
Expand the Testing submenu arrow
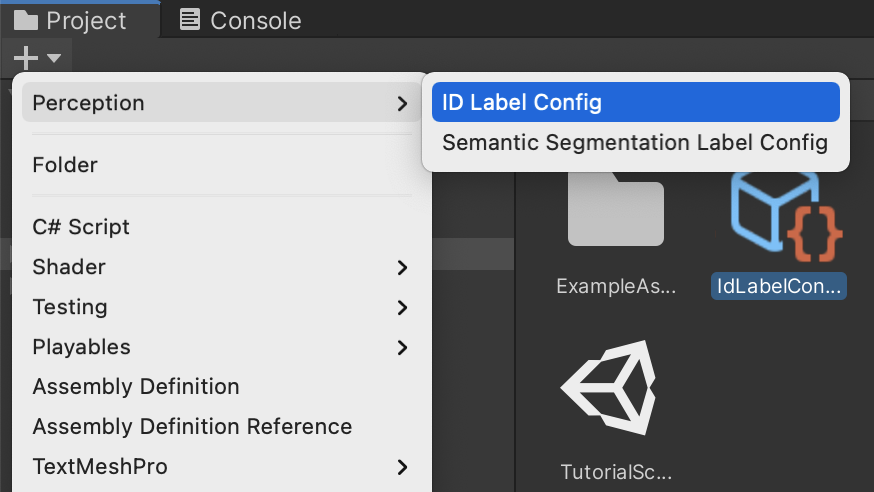point(402,307)
